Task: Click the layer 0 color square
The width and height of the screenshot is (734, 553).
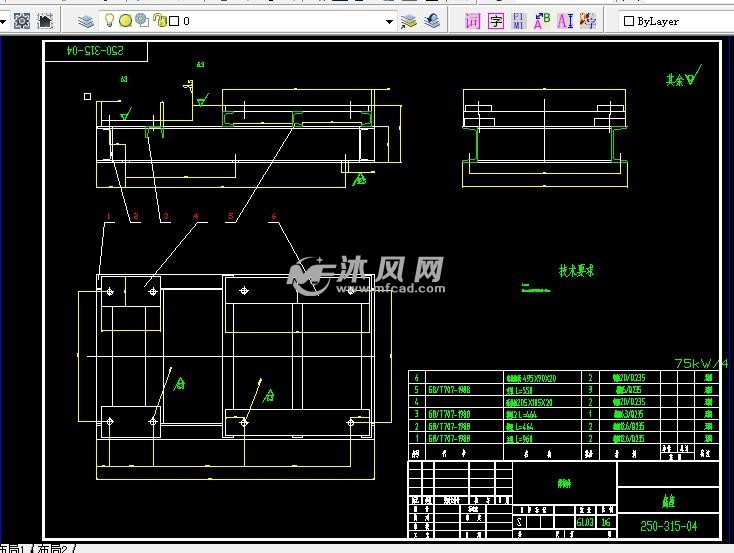Action: pos(174,20)
